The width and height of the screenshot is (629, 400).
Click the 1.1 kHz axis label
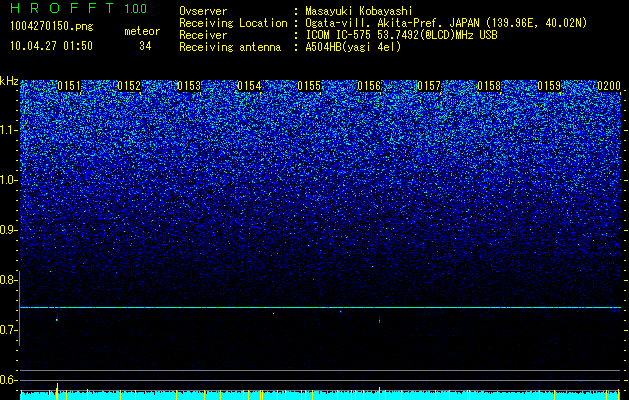[8, 130]
